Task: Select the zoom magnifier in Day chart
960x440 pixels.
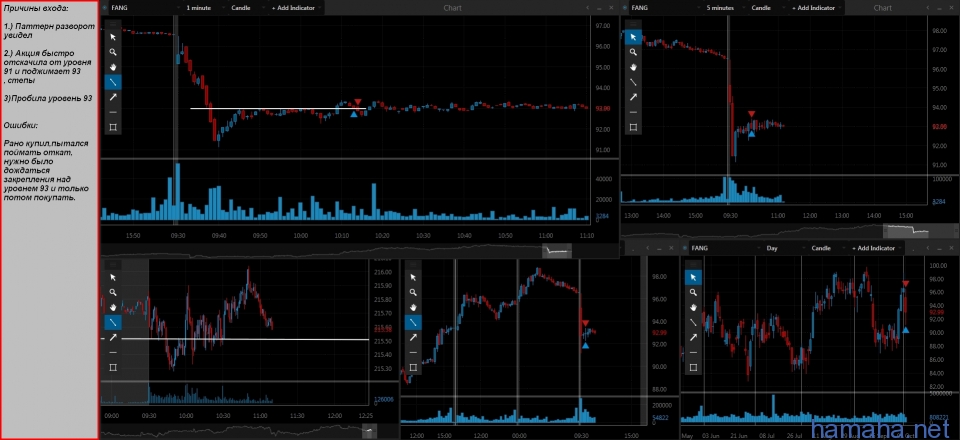Action: pyautogui.click(x=693, y=292)
